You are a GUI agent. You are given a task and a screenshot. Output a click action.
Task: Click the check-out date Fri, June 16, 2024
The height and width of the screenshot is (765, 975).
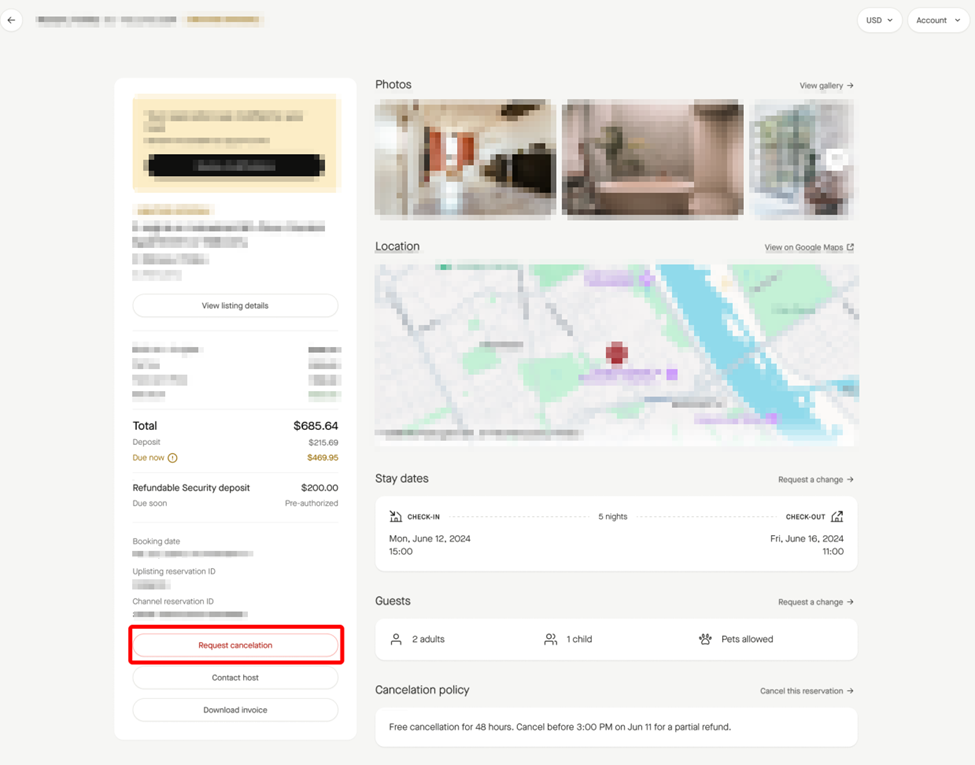(x=806, y=539)
